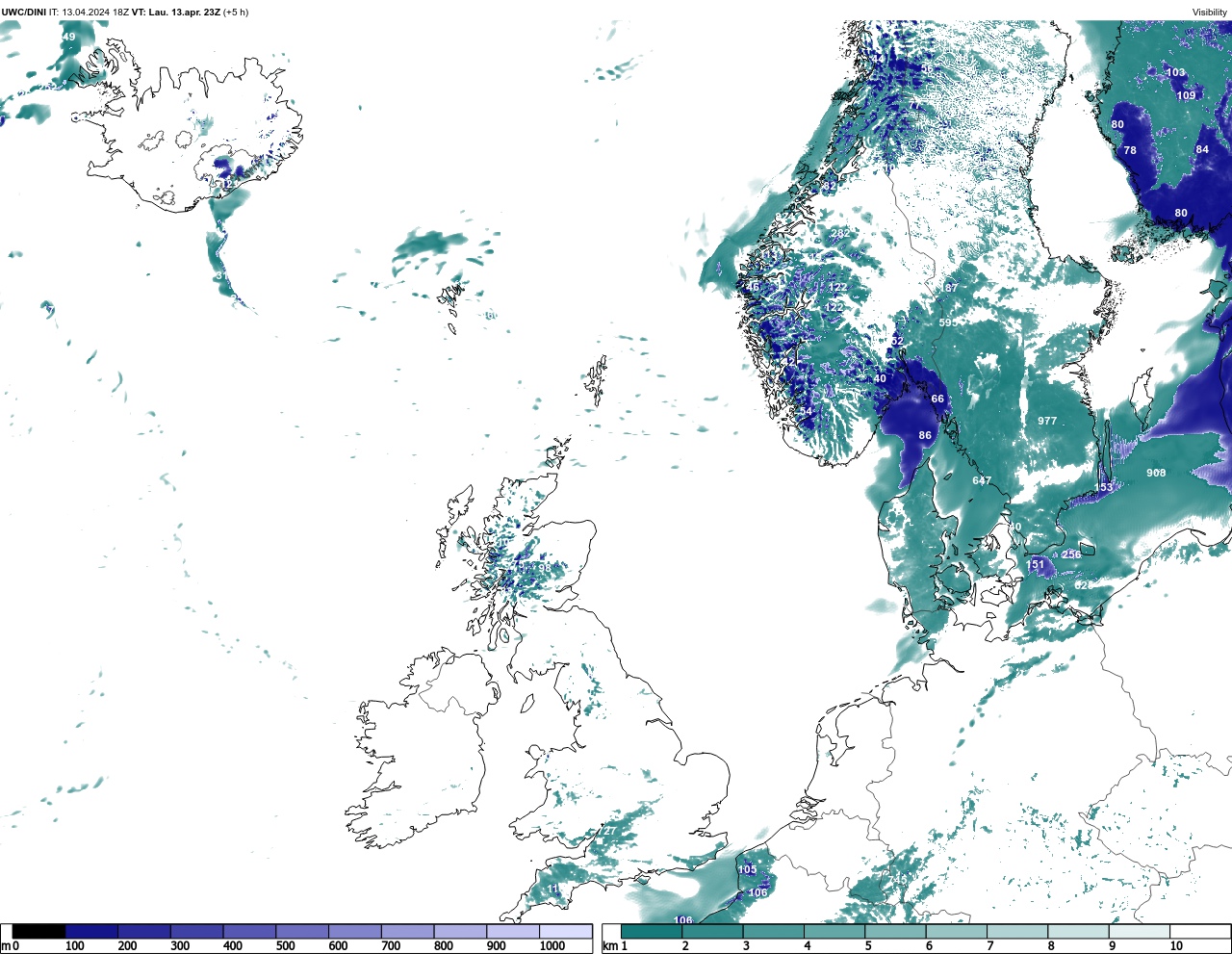
Task: Click the '595' visibility value on the map
Action: coord(948,322)
